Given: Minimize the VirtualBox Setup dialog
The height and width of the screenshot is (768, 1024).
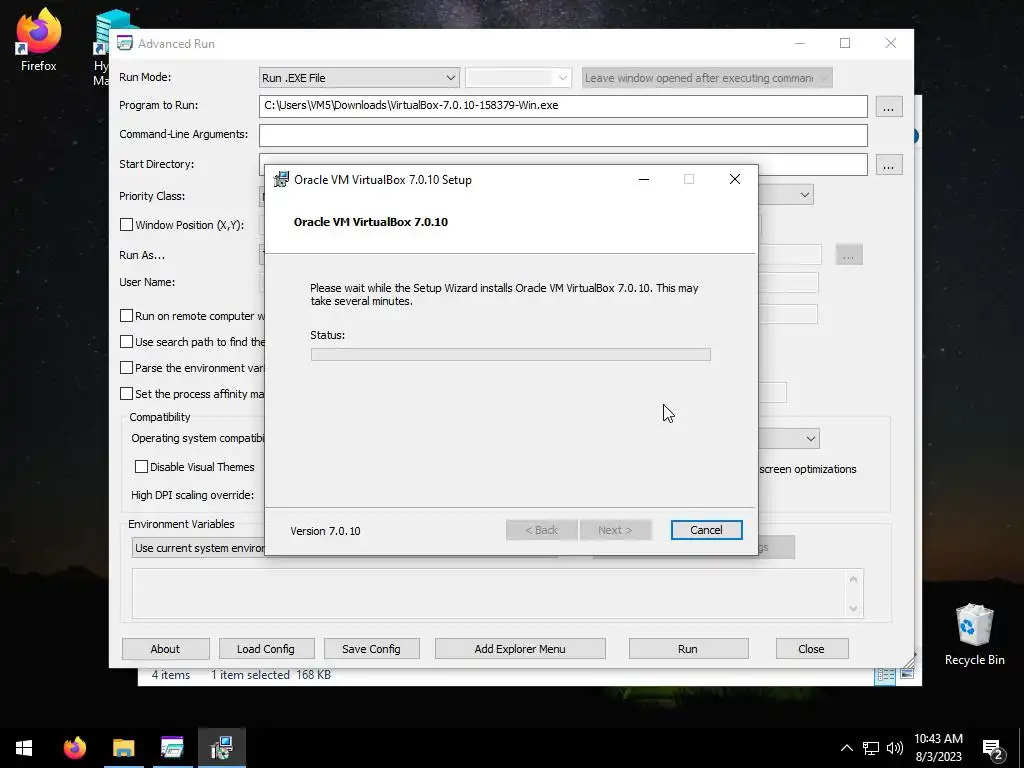Looking at the screenshot, I should coord(644,180).
